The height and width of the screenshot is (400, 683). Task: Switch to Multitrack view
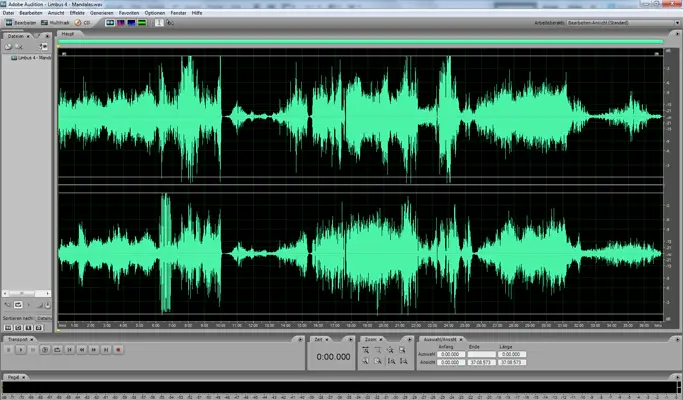point(55,22)
